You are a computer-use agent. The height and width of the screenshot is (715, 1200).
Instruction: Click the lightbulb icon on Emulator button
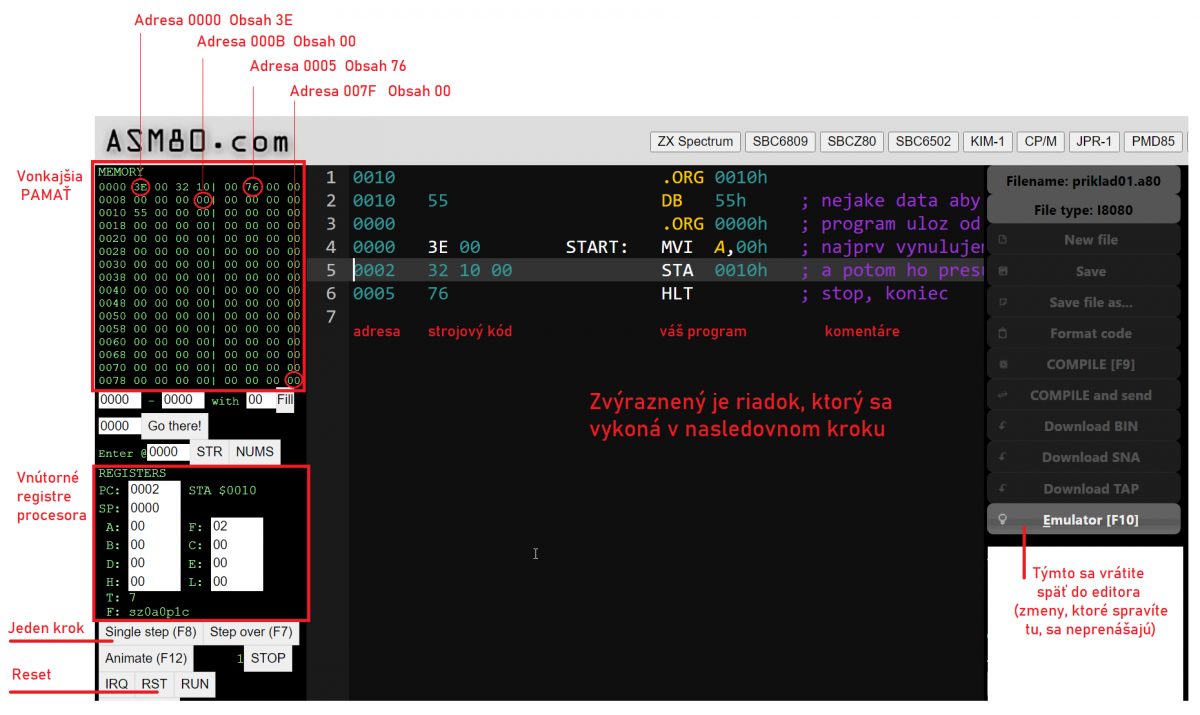[x=1002, y=520]
